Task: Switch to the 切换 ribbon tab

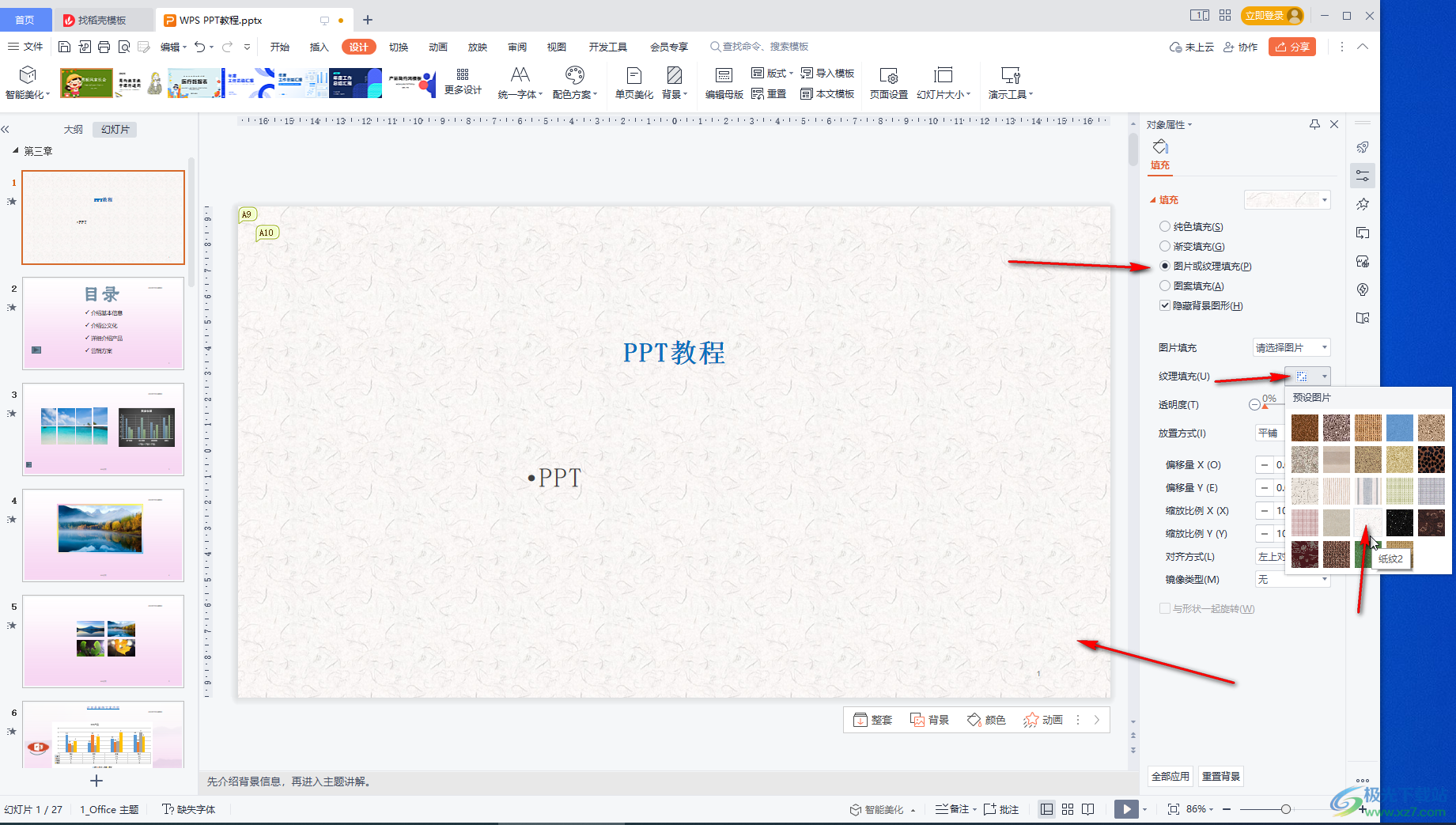Action: tap(399, 47)
